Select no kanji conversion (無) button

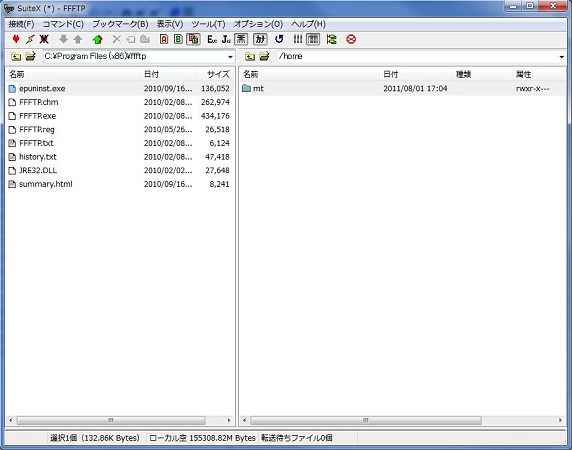[x=241, y=39]
